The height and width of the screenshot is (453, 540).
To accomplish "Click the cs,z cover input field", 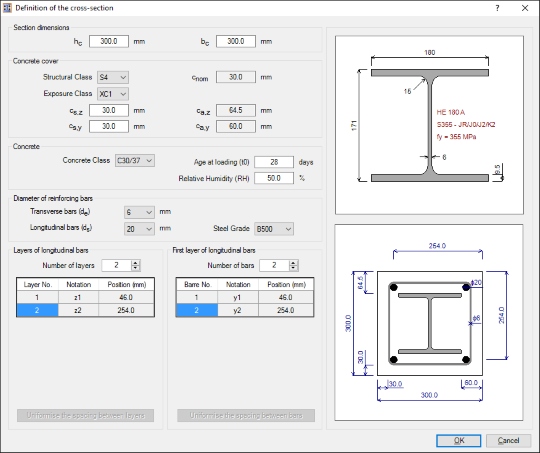I will [109, 110].
